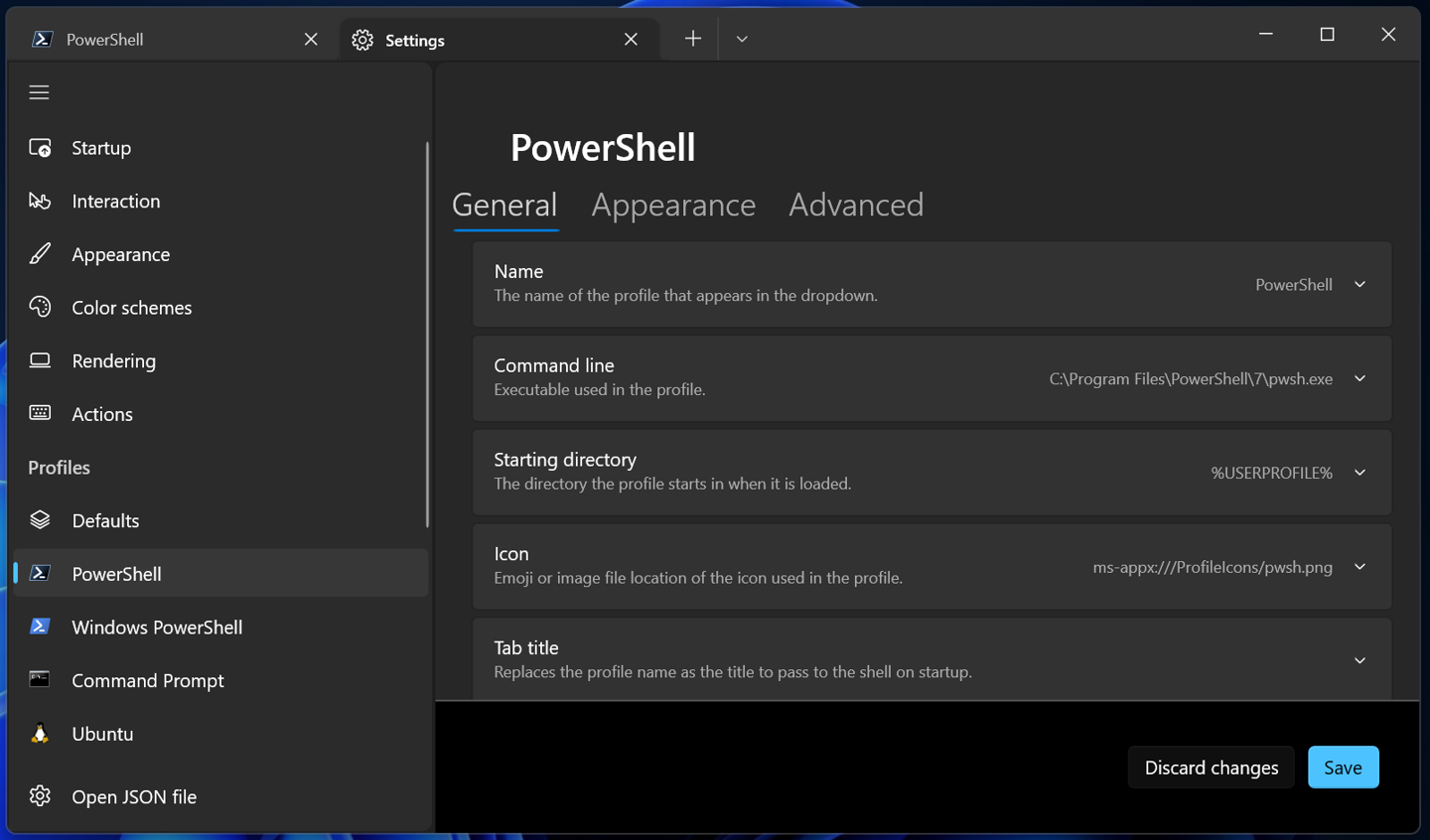The height and width of the screenshot is (840, 1430).
Task: Open Appearance via the paintbrush icon
Action: [x=40, y=254]
